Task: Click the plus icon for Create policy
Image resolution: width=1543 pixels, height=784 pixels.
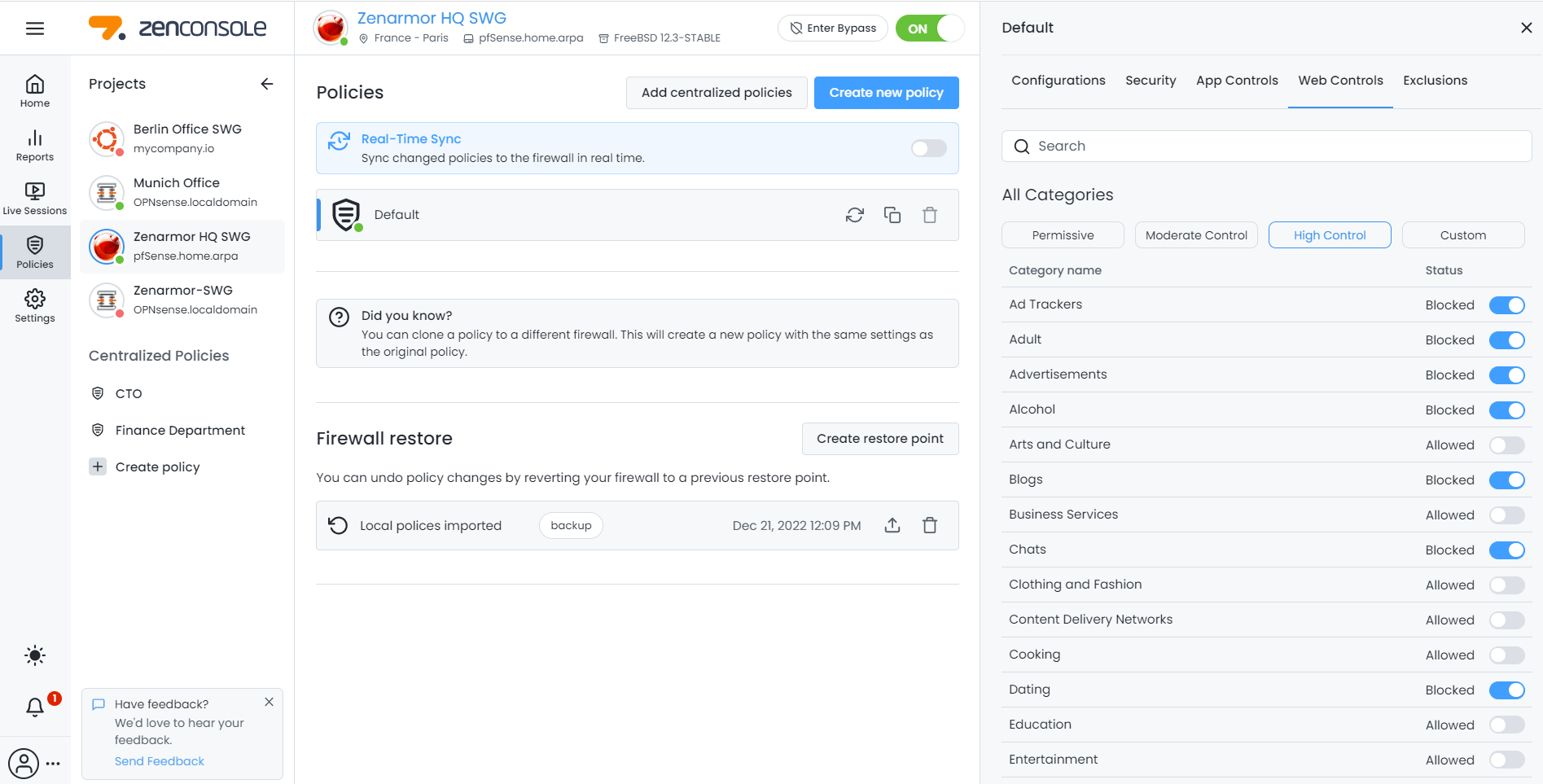Action: (x=98, y=466)
